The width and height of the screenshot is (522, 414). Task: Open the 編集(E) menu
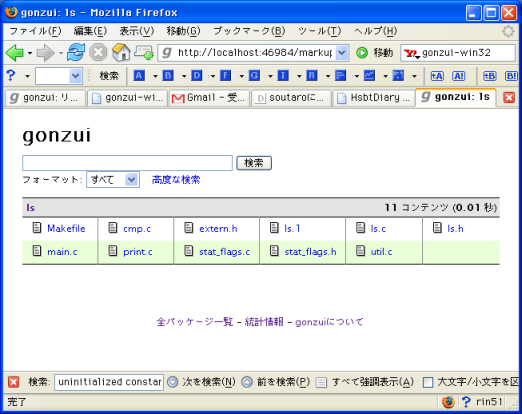pos(90,31)
